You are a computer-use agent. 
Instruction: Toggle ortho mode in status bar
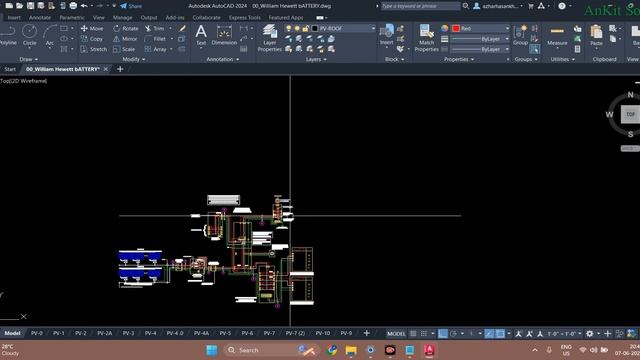[443, 333]
